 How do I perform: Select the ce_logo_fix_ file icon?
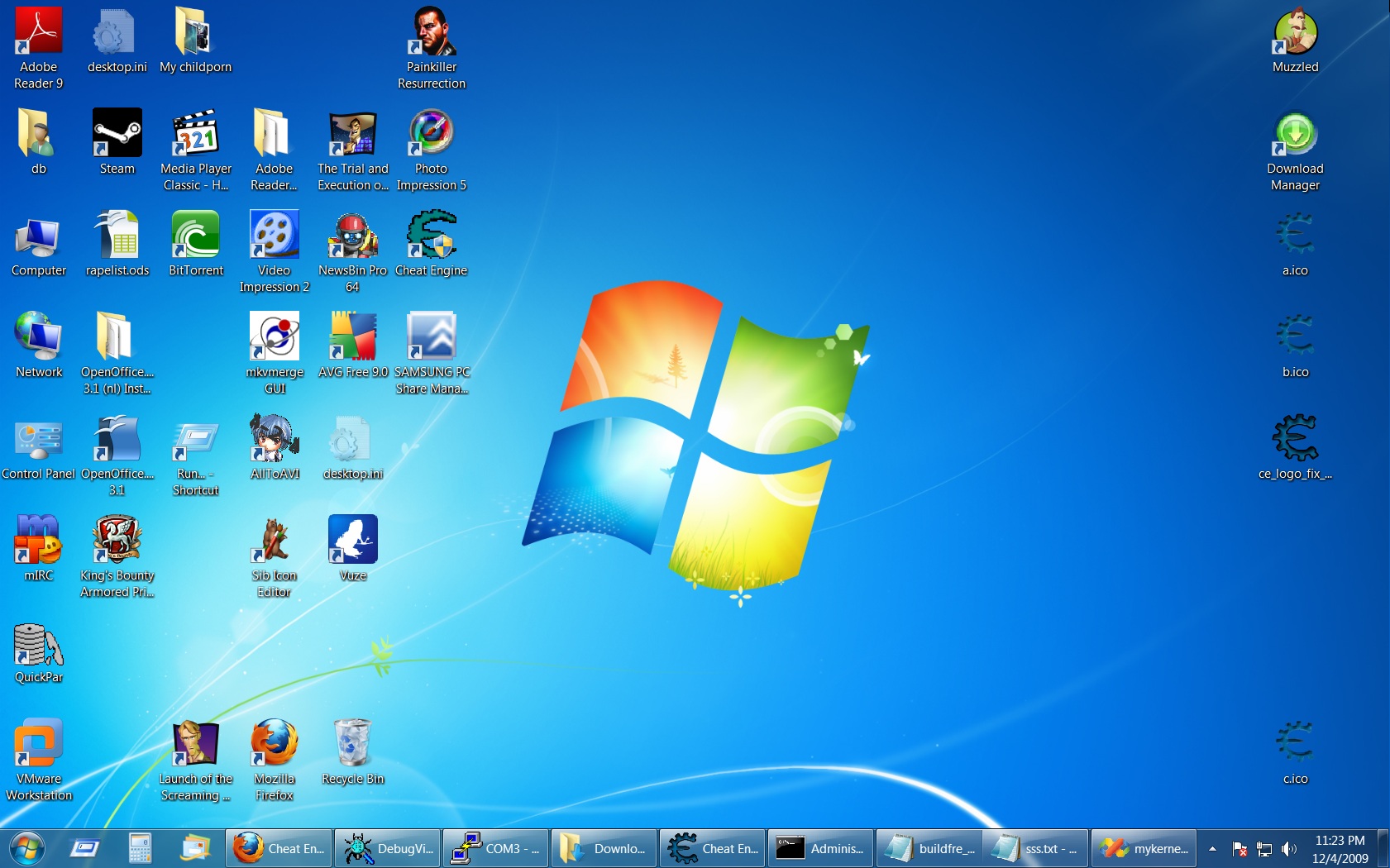pyautogui.click(x=1295, y=447)
